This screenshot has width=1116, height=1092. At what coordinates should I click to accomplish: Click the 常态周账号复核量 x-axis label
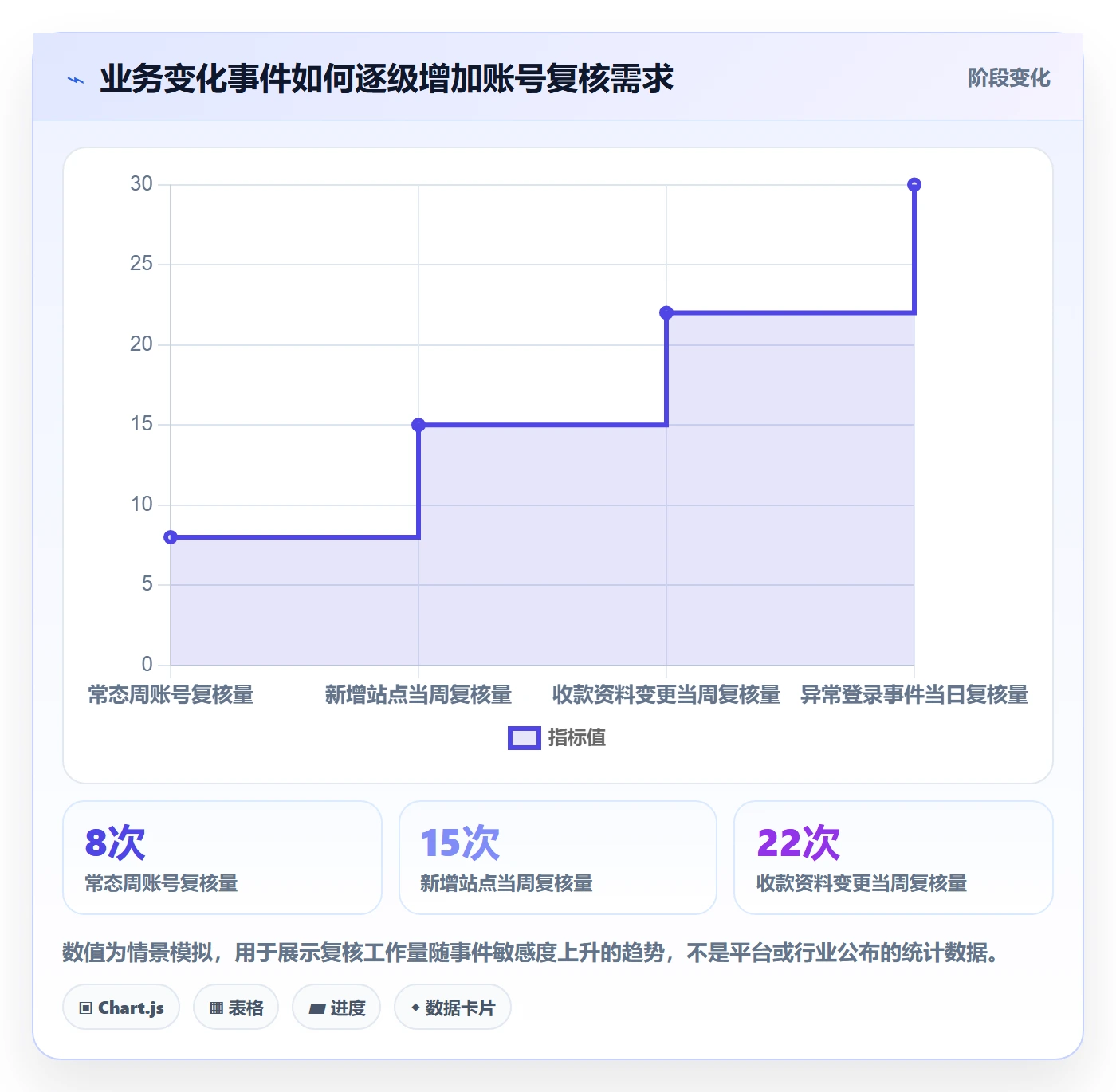171,695
